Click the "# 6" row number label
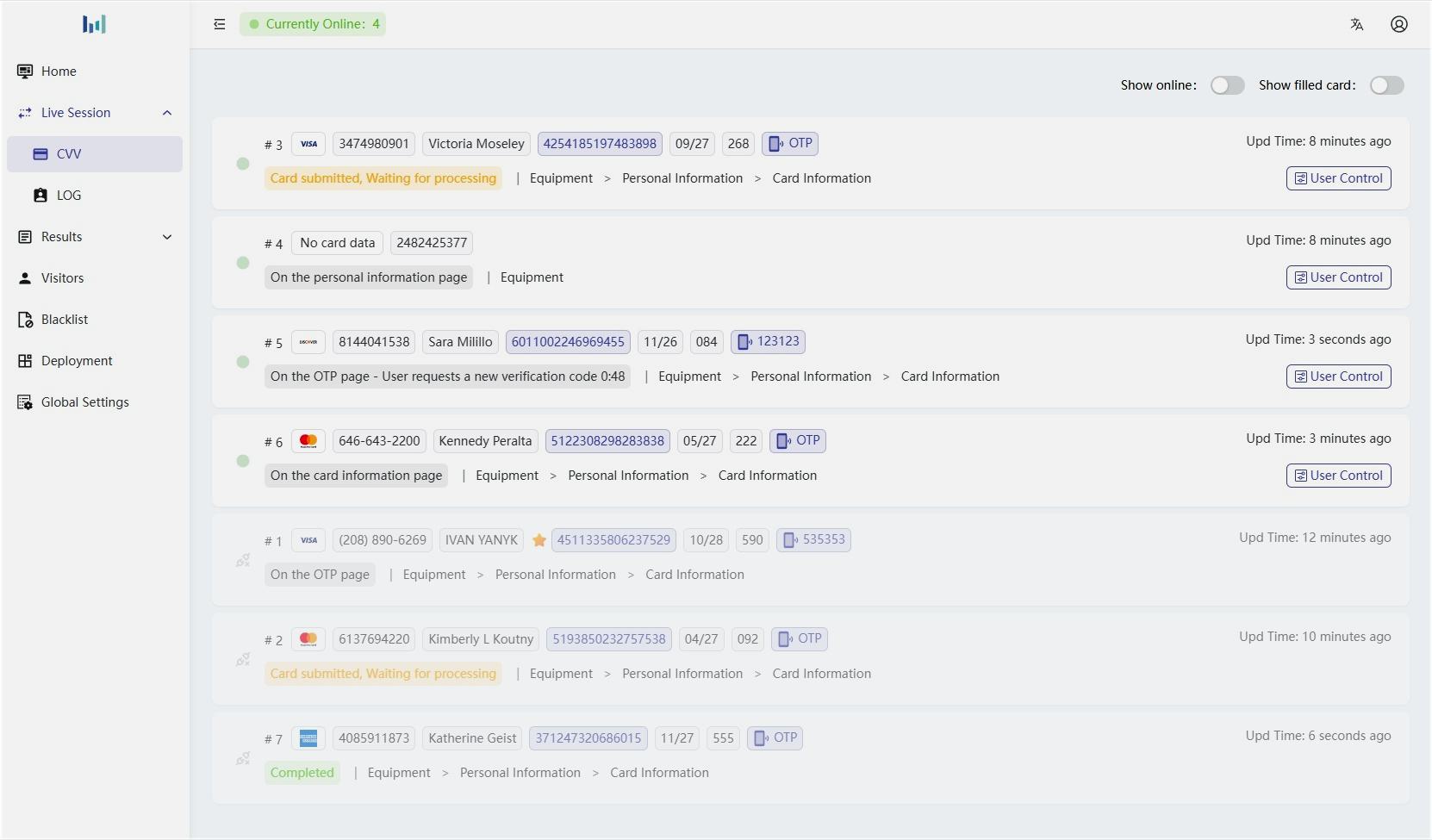This screenshot has height=840, width=1432. [273, 442]
